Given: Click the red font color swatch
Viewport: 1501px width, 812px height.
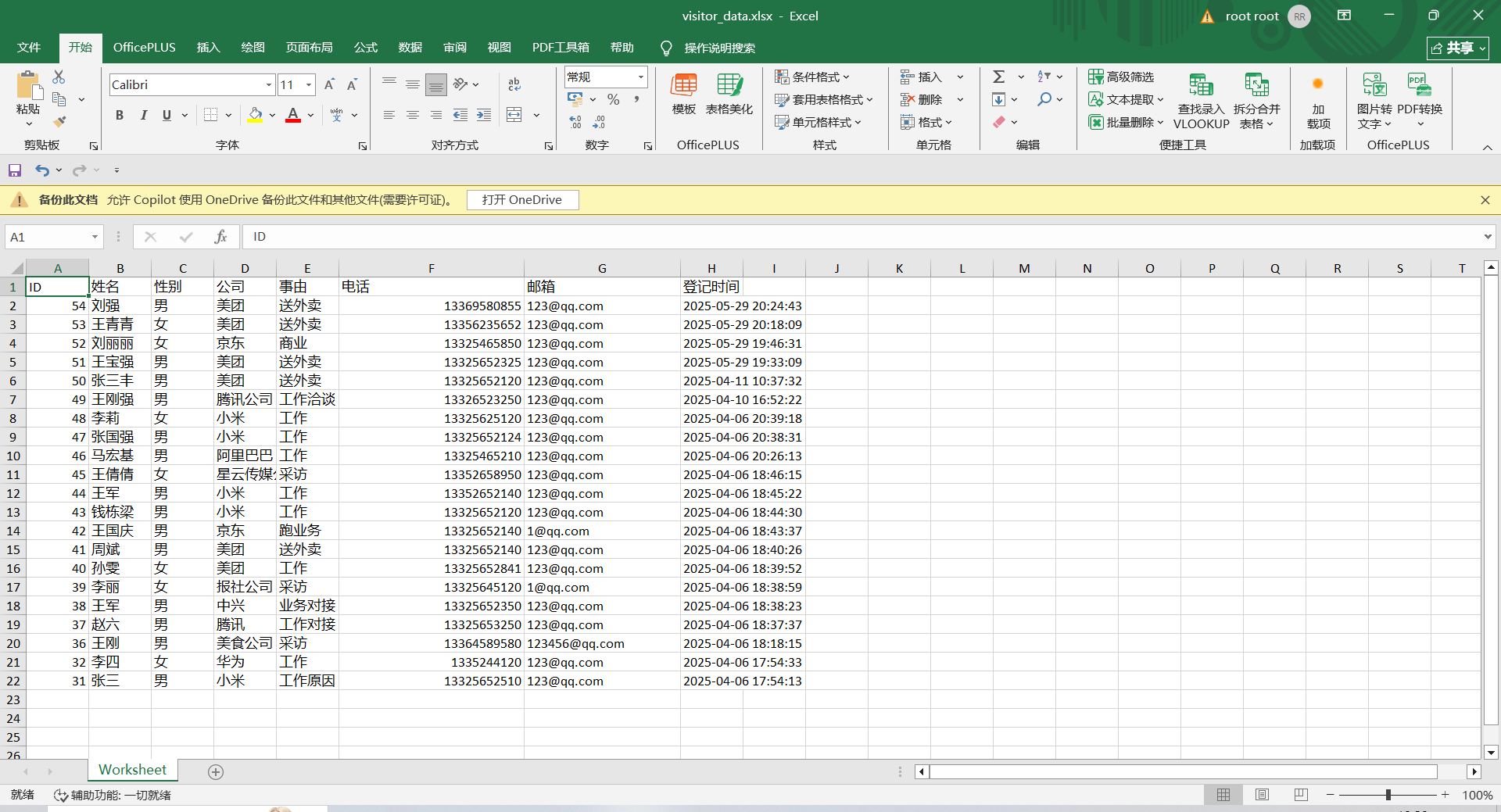Looking at the screenshot, I should [293, 115].
